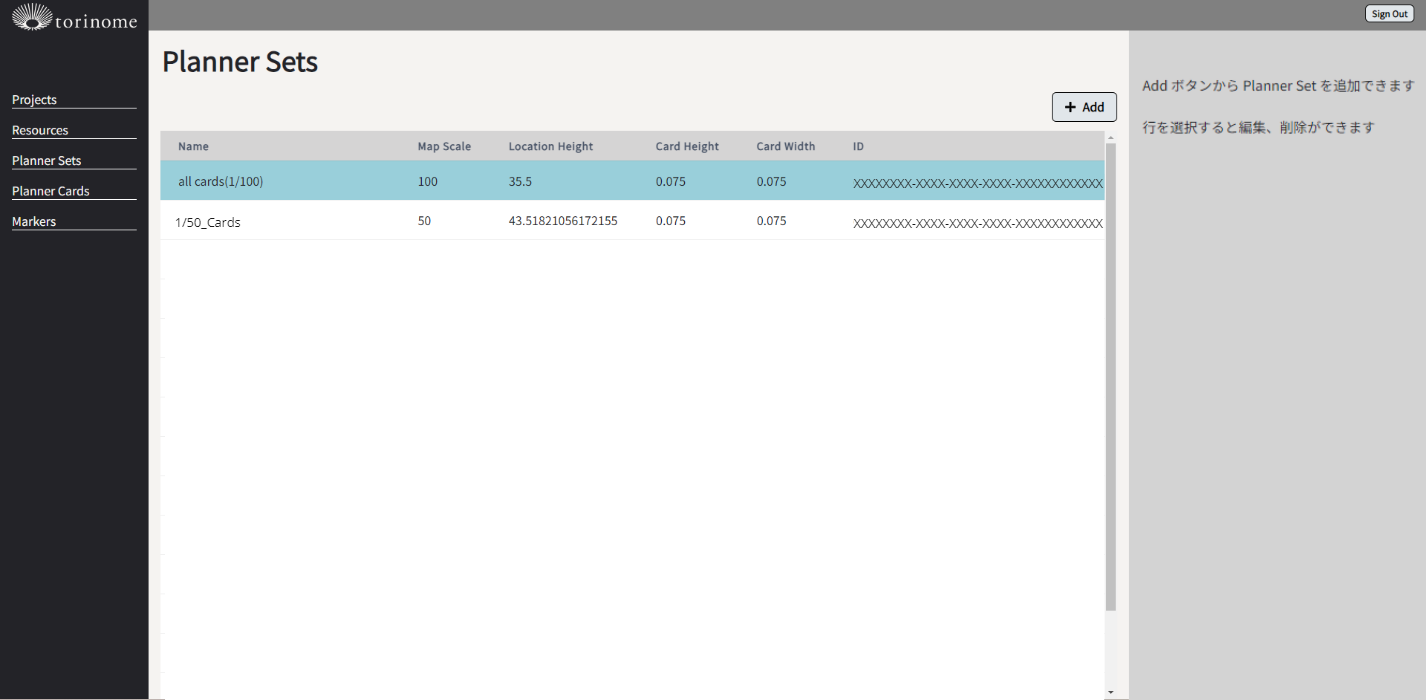This screenshot has width=1426, height=700.
Task: Click the Location Height value 43.51821056172155
Action: tap(562, 221)
